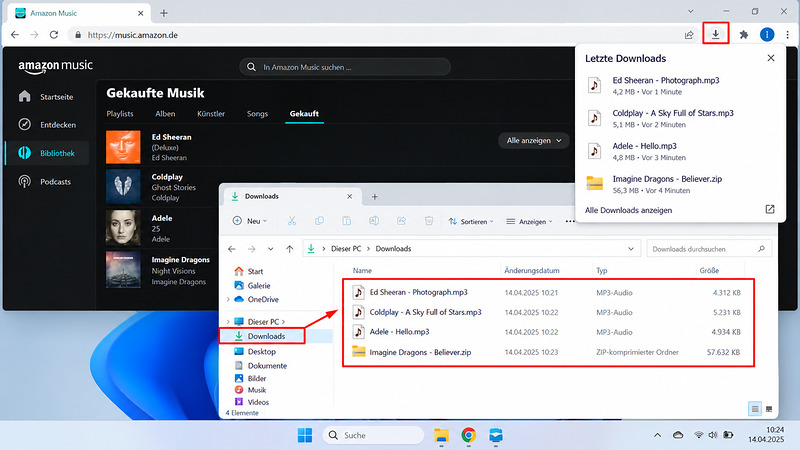Open Imagine Dragons - Believer.zip in downloads popup
Screen dimensions: 800x450
(667, 179)
